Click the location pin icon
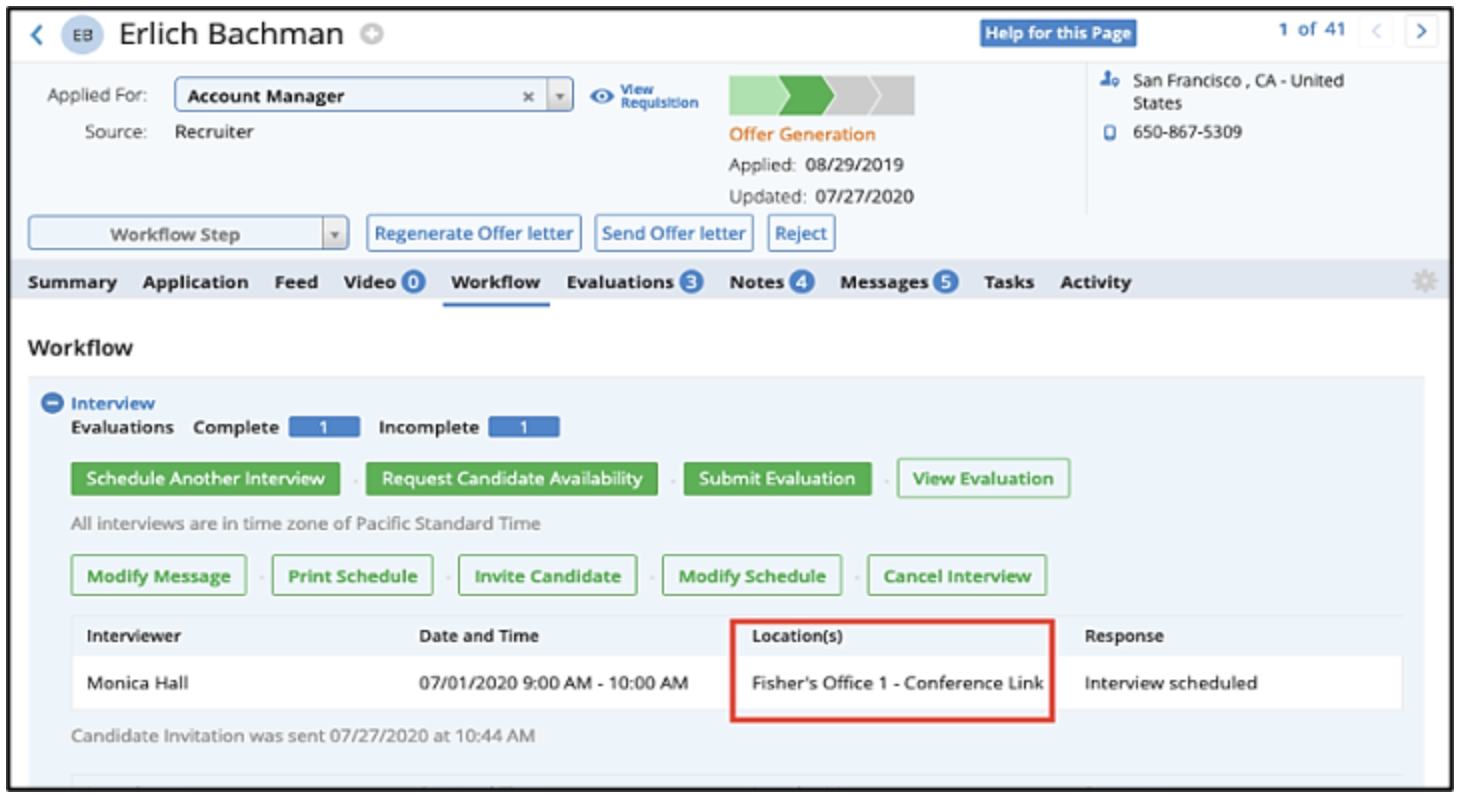Screen dimensions: 1460x798 tap(1108, 79)
